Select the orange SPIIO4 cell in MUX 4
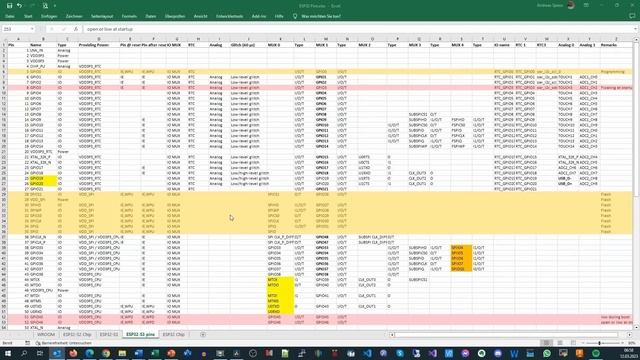This screenshot has height=360, width=640. point(461,248)
